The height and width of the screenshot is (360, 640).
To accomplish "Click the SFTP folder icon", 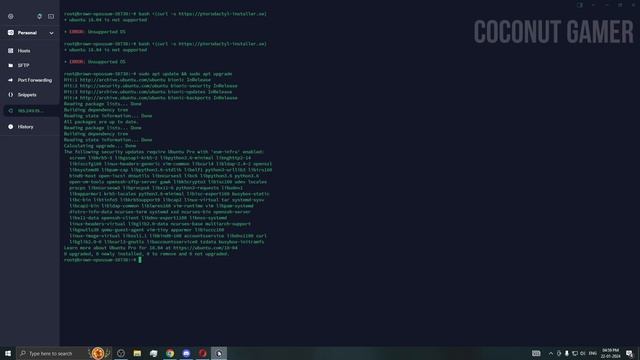I will click(11, 65).
